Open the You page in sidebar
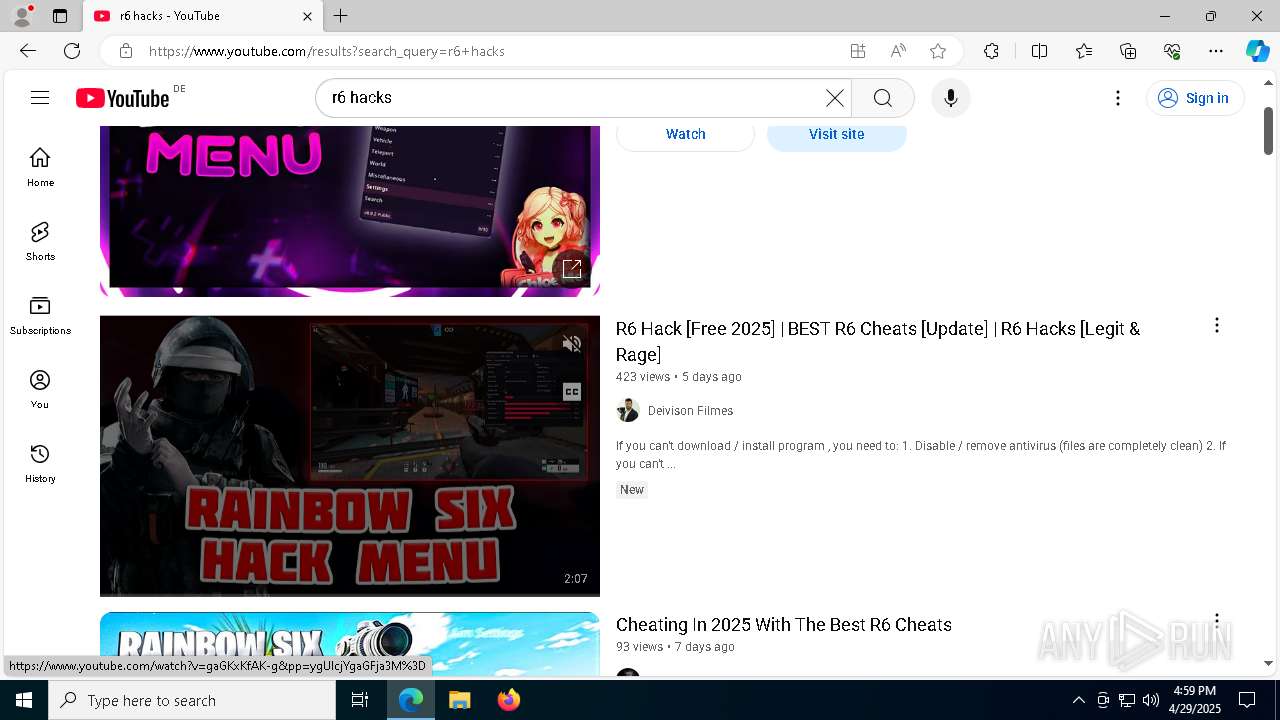The image size is (1280, 720). [40, 389]
